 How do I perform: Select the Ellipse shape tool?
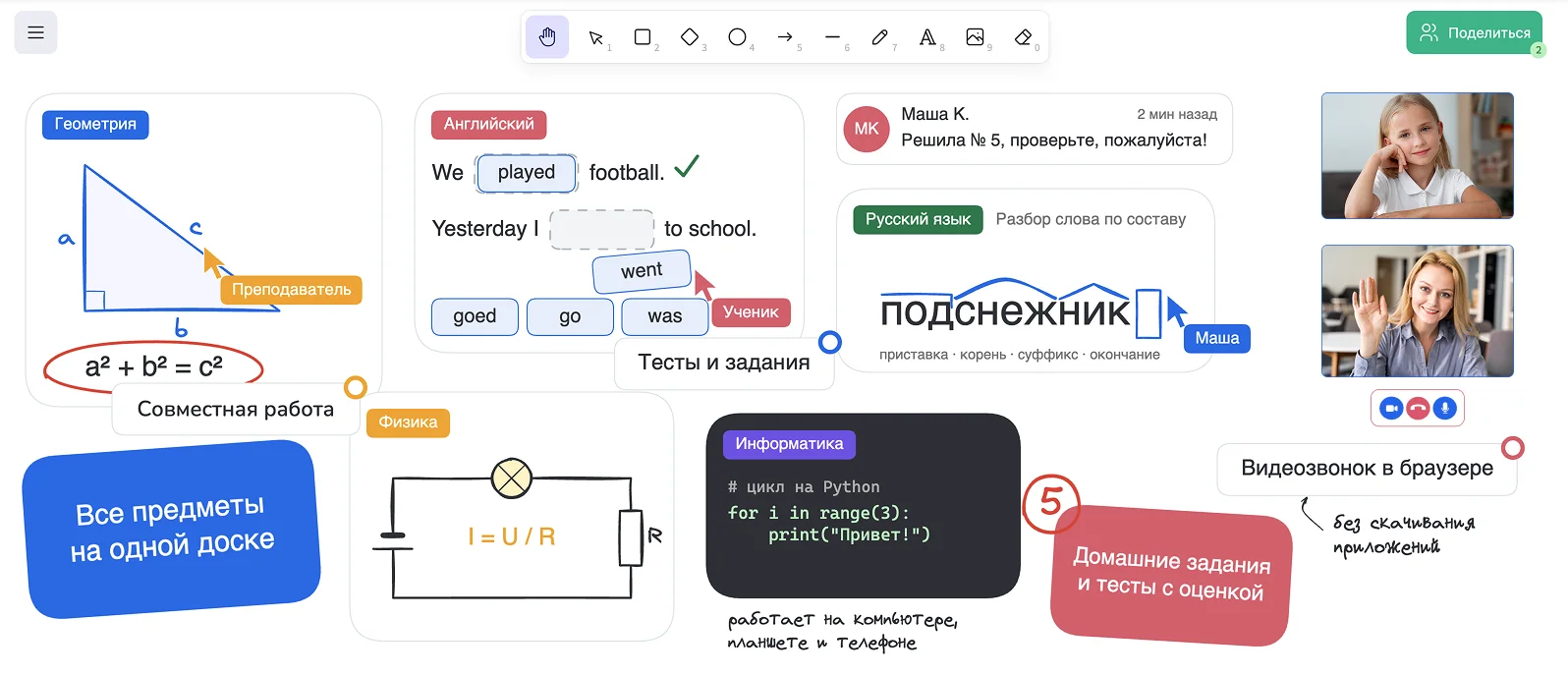click(737, 37)
